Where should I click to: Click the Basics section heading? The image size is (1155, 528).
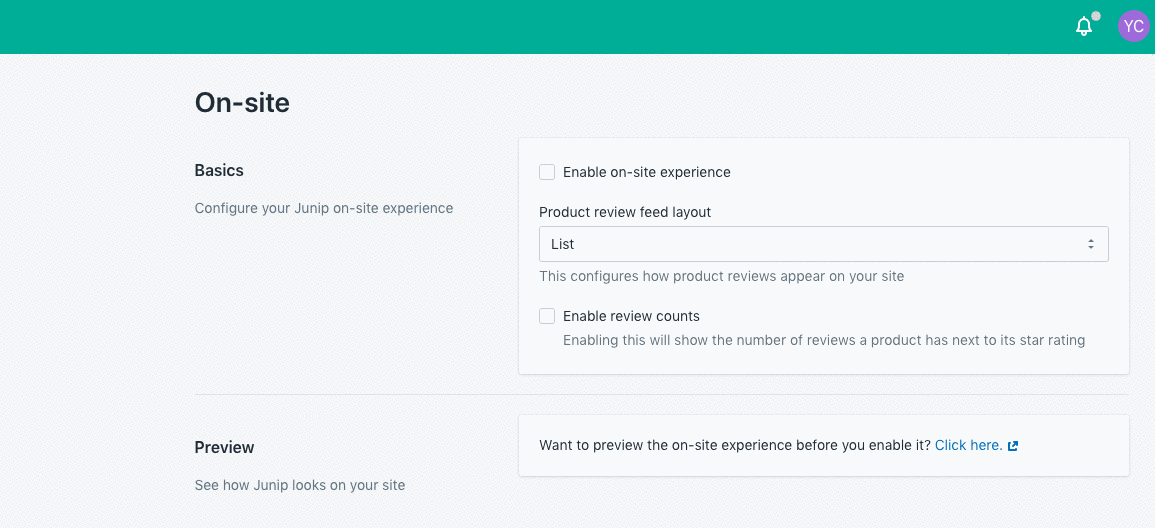click(219, 170)
